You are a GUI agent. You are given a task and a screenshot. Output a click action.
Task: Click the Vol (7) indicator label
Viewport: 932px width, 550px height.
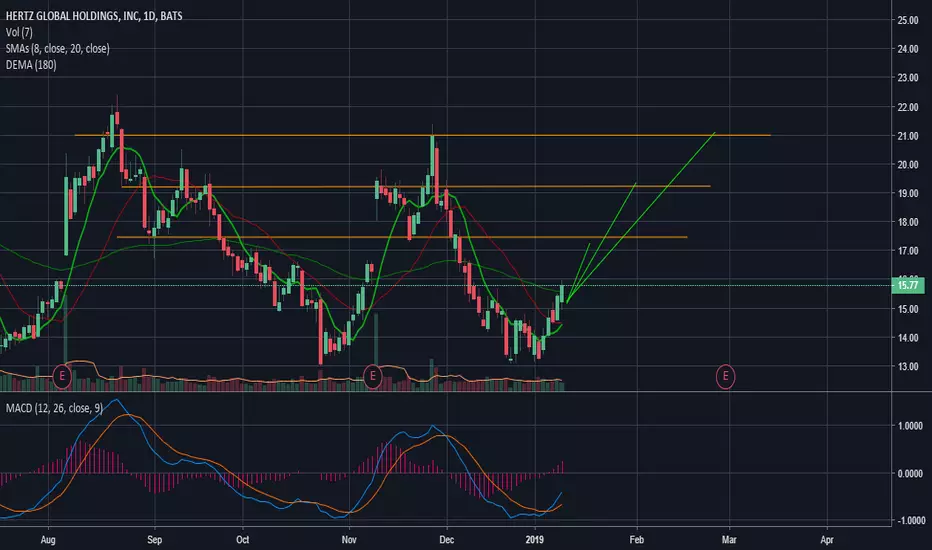(x=19, y=32)
